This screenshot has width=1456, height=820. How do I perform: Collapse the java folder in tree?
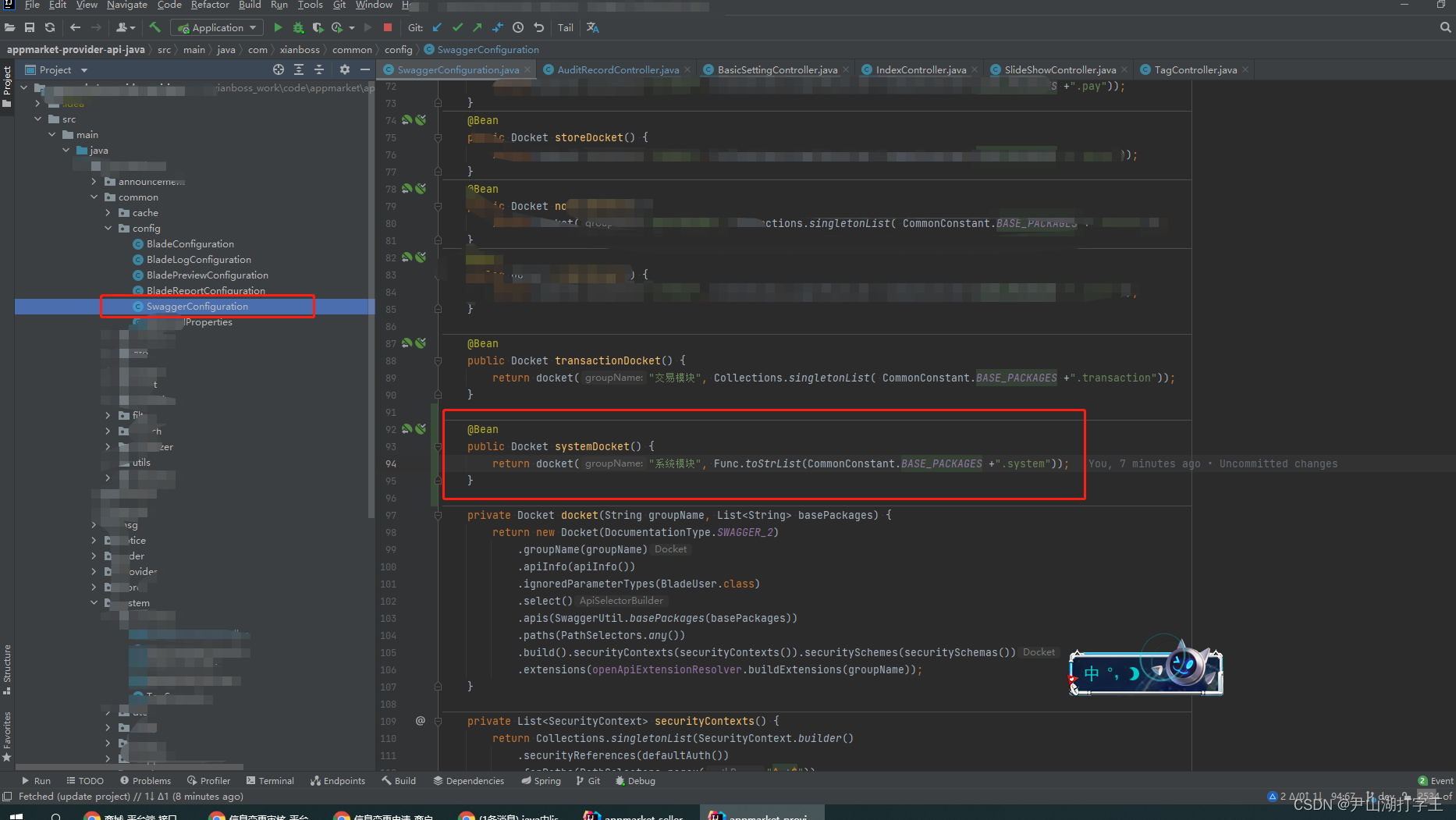66,151
